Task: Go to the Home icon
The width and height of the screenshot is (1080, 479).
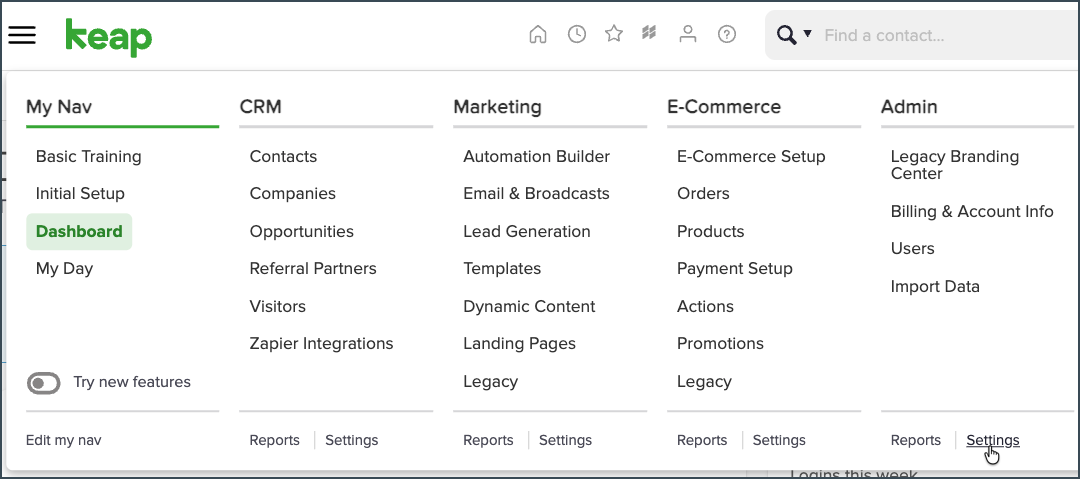Action: pos(538,34)
